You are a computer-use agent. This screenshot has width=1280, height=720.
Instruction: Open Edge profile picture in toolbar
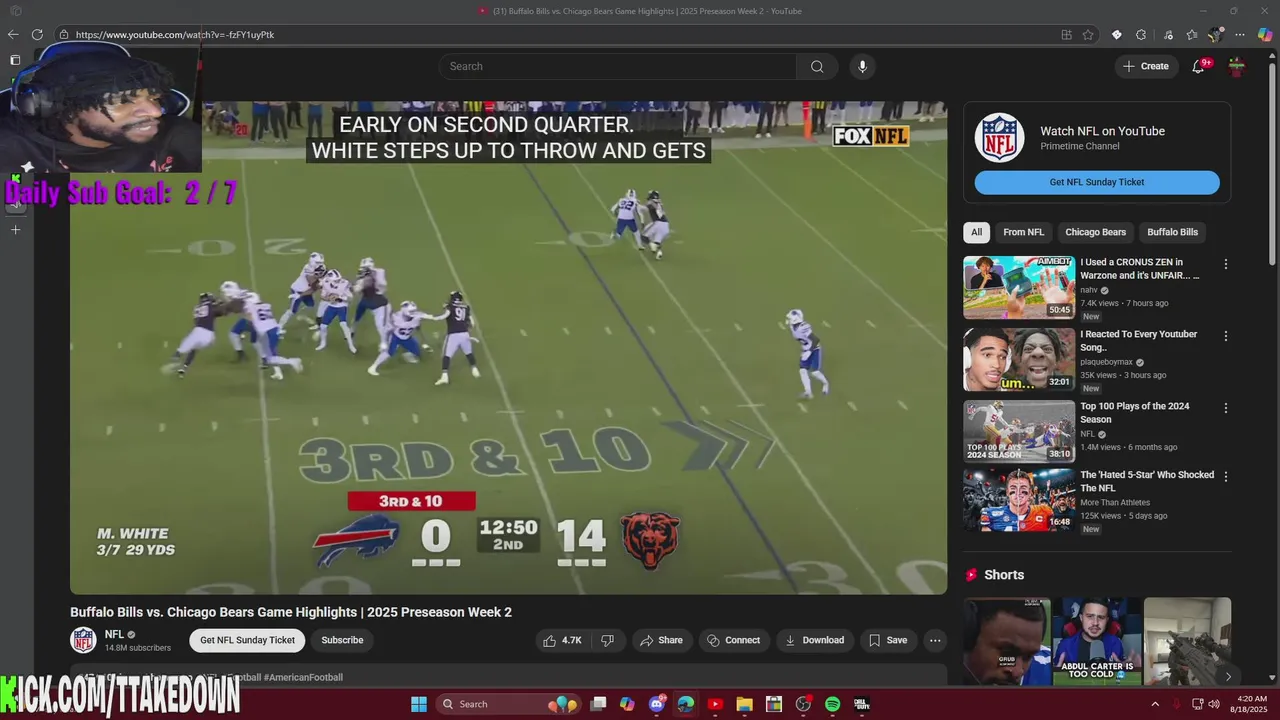coord(1216,34)
